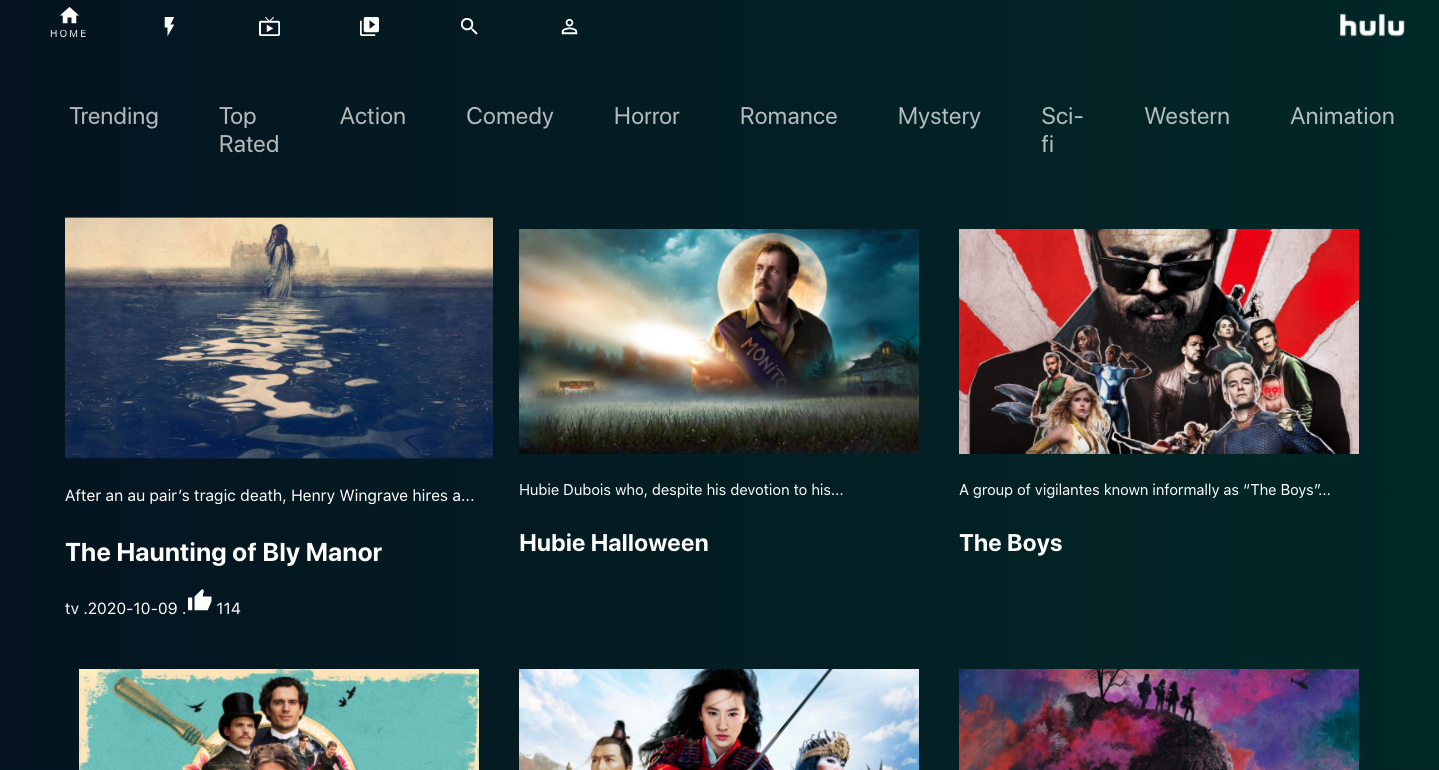Open the live TV icon

[269, 27]
